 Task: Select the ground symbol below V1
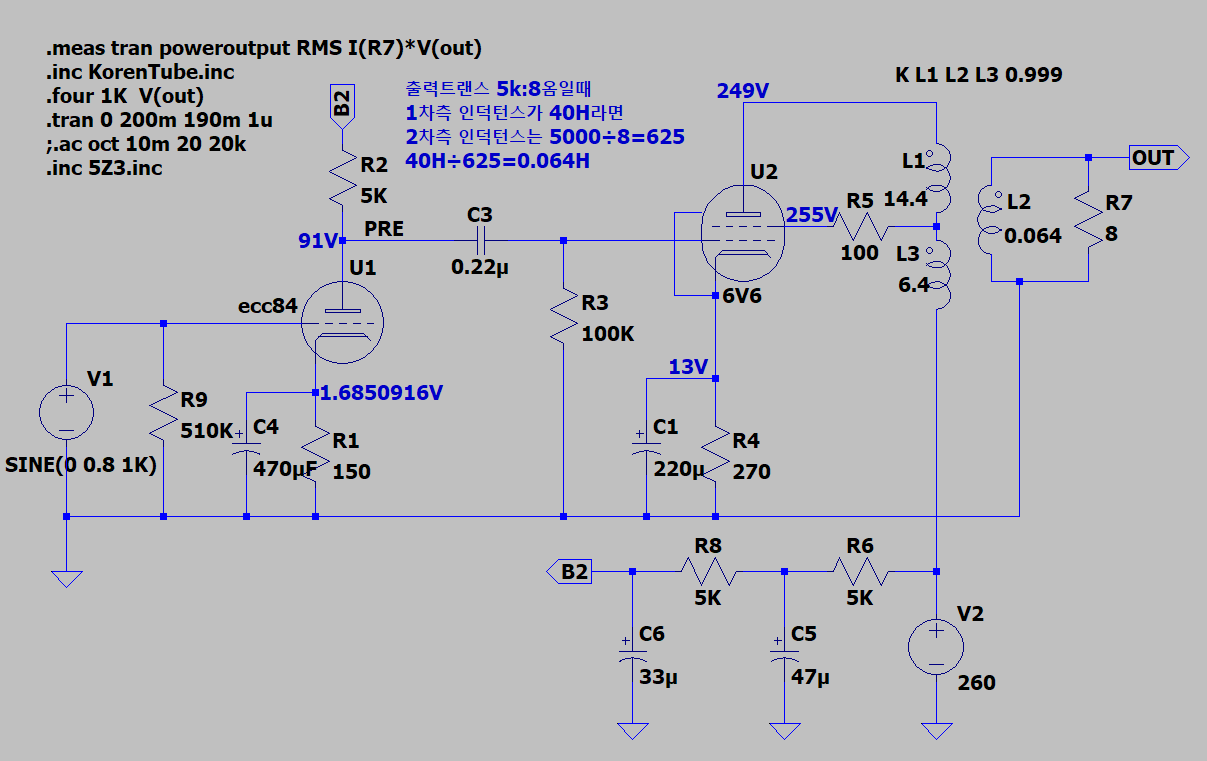click(x=66, y=577)
